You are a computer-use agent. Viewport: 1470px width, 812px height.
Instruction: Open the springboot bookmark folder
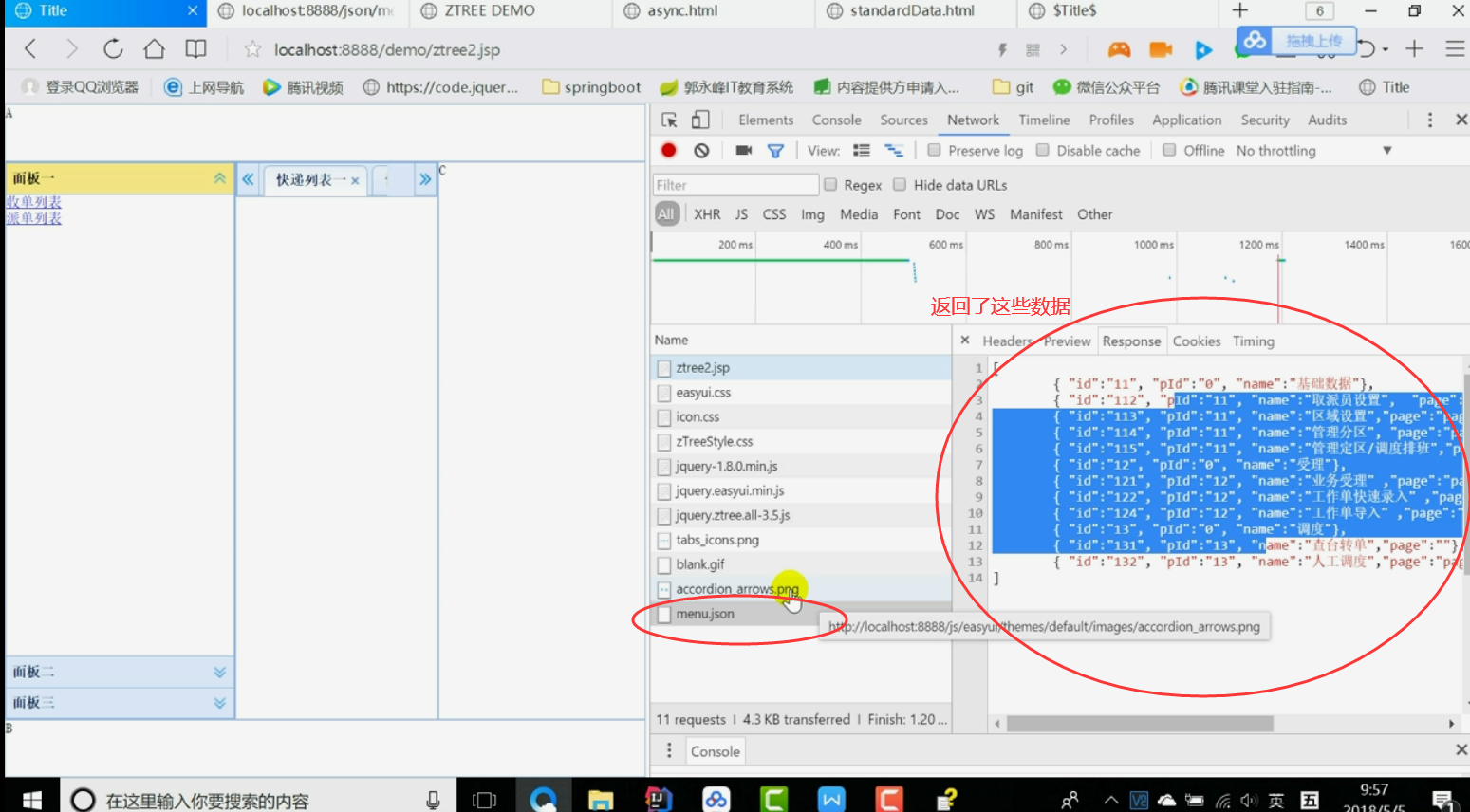(x=591, y=87)
